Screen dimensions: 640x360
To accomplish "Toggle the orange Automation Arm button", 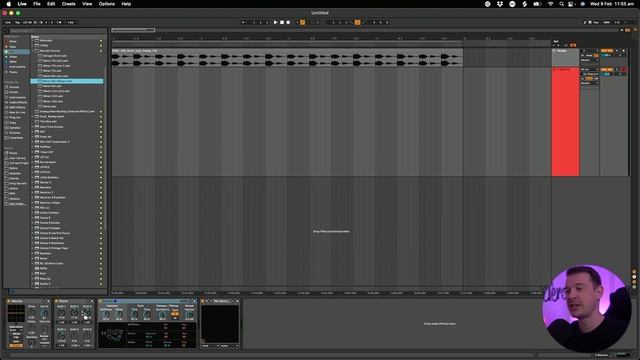I will click(302, 22).
